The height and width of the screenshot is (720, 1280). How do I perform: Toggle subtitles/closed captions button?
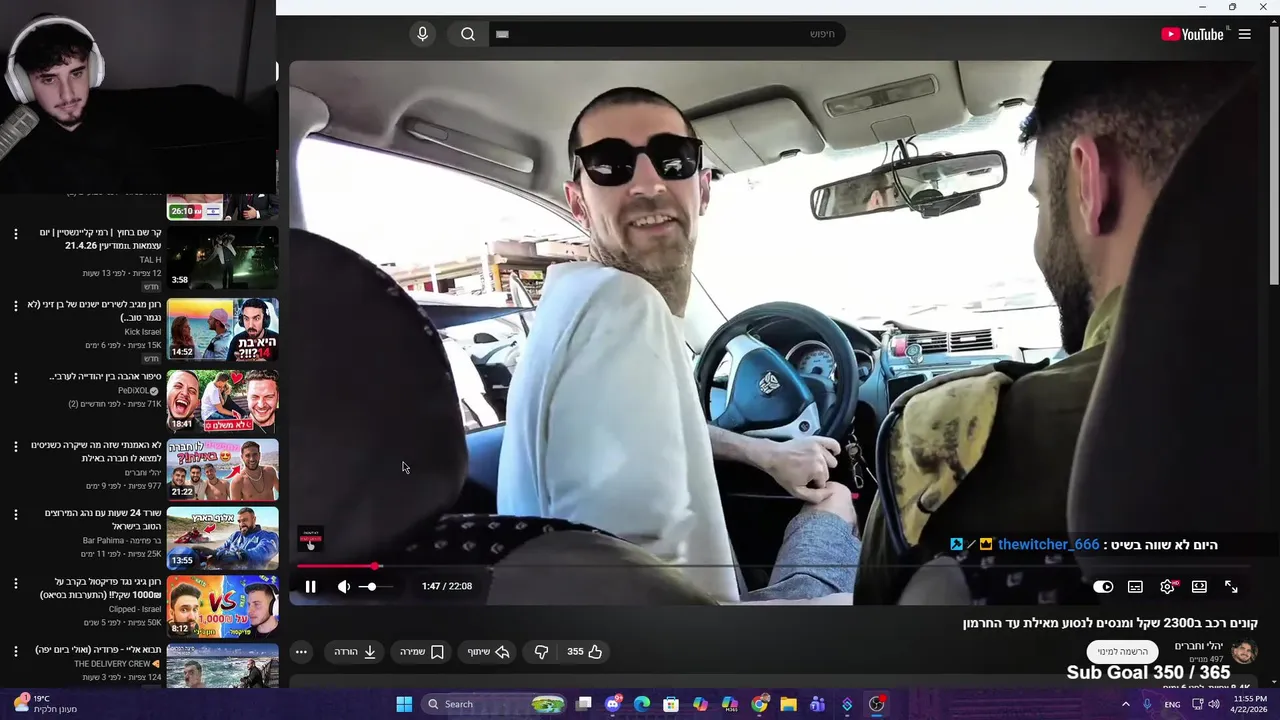tap(1135, 587)
